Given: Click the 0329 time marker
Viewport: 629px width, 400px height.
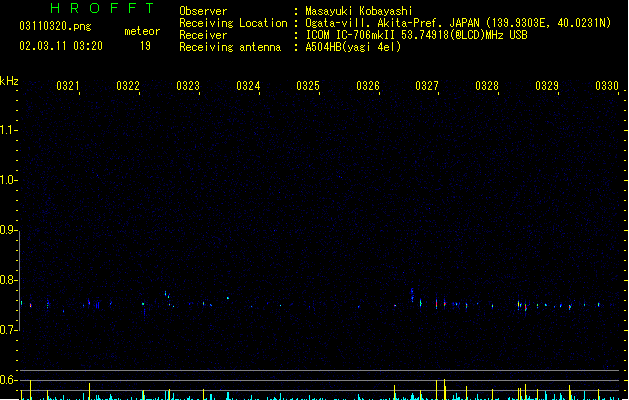Looking at the screenshot, I should point(547,86).
